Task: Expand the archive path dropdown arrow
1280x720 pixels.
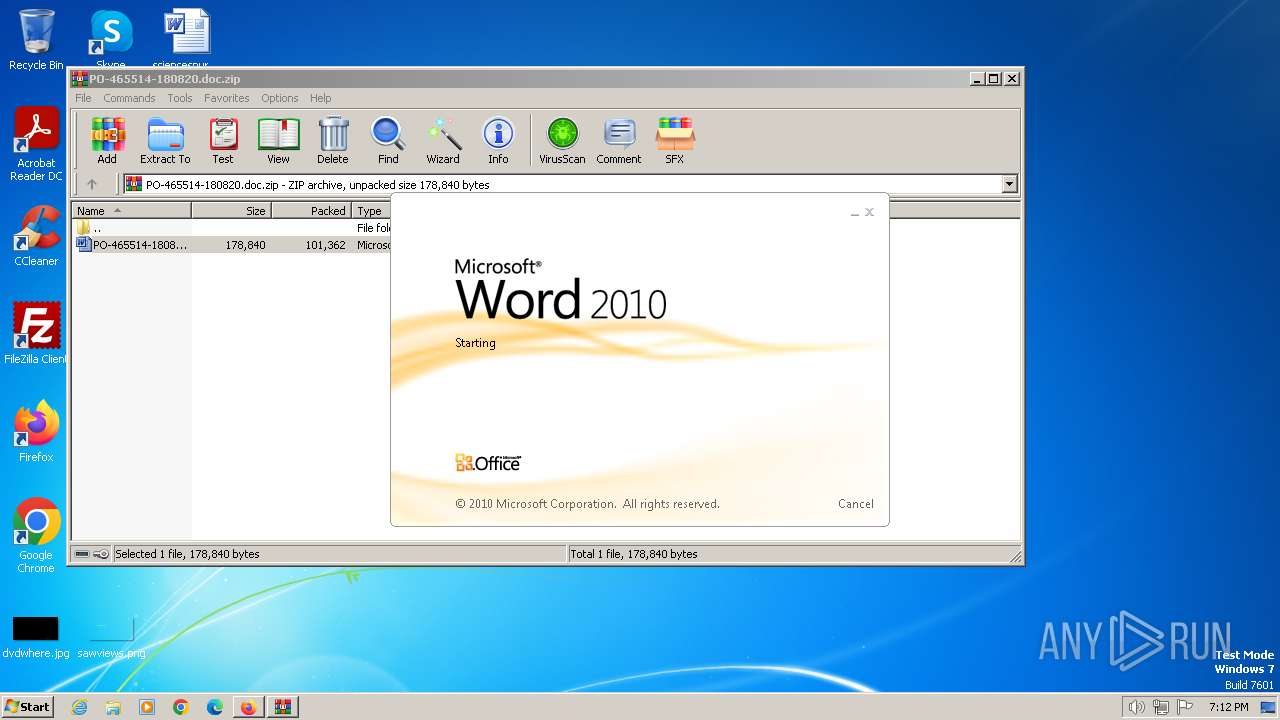Action: tap(1009, 184)
